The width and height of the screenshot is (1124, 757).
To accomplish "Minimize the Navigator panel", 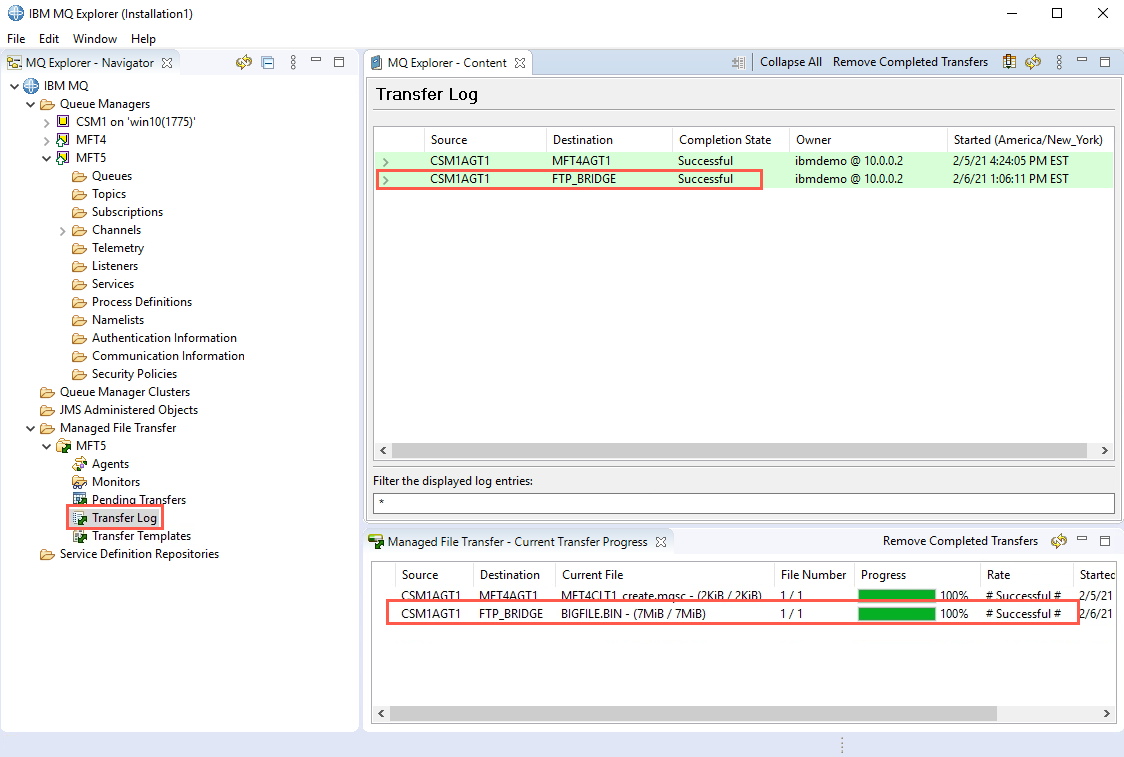I will tap(315, 60).
